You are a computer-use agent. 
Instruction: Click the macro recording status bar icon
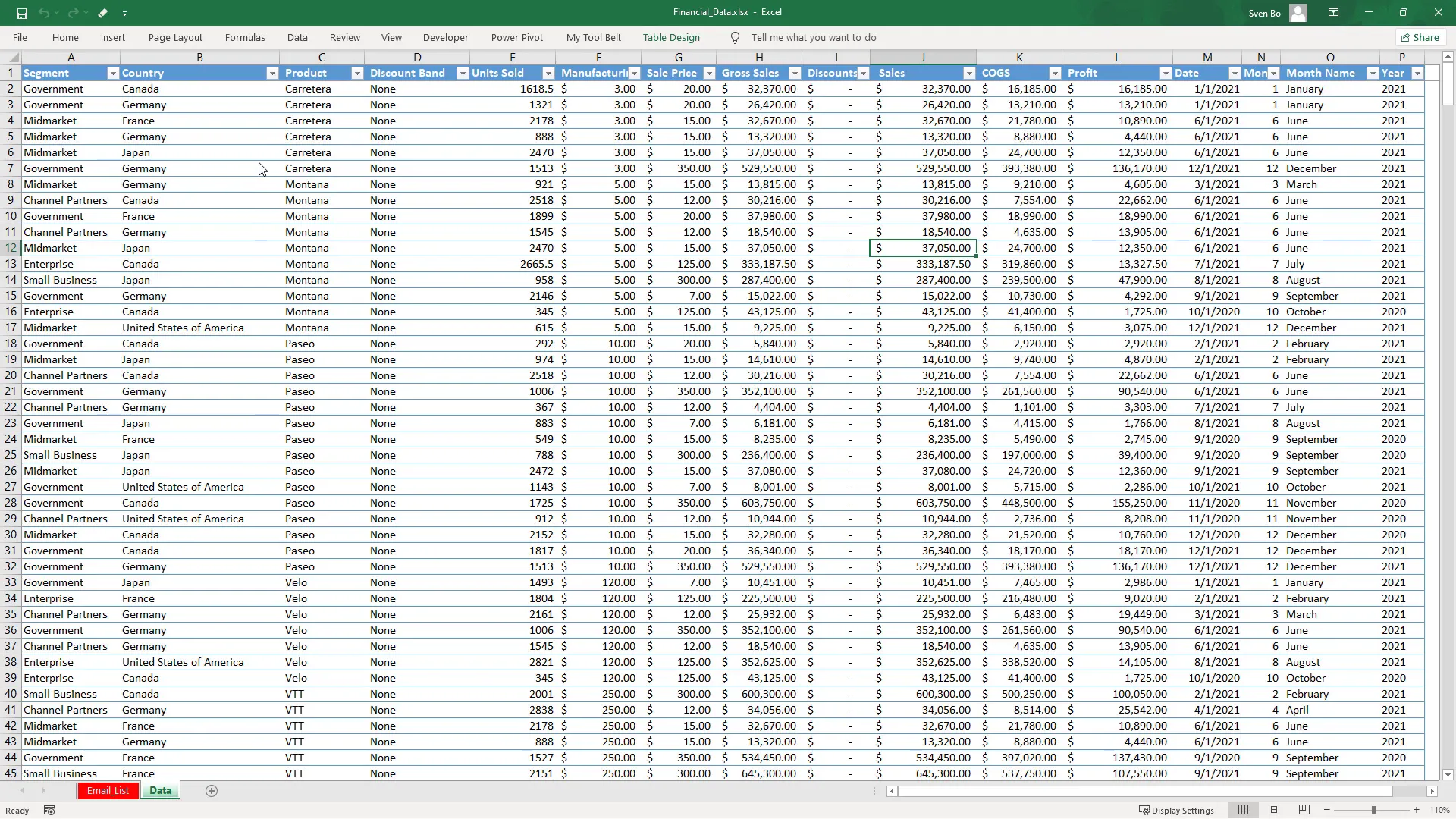(x=49, y=811)
